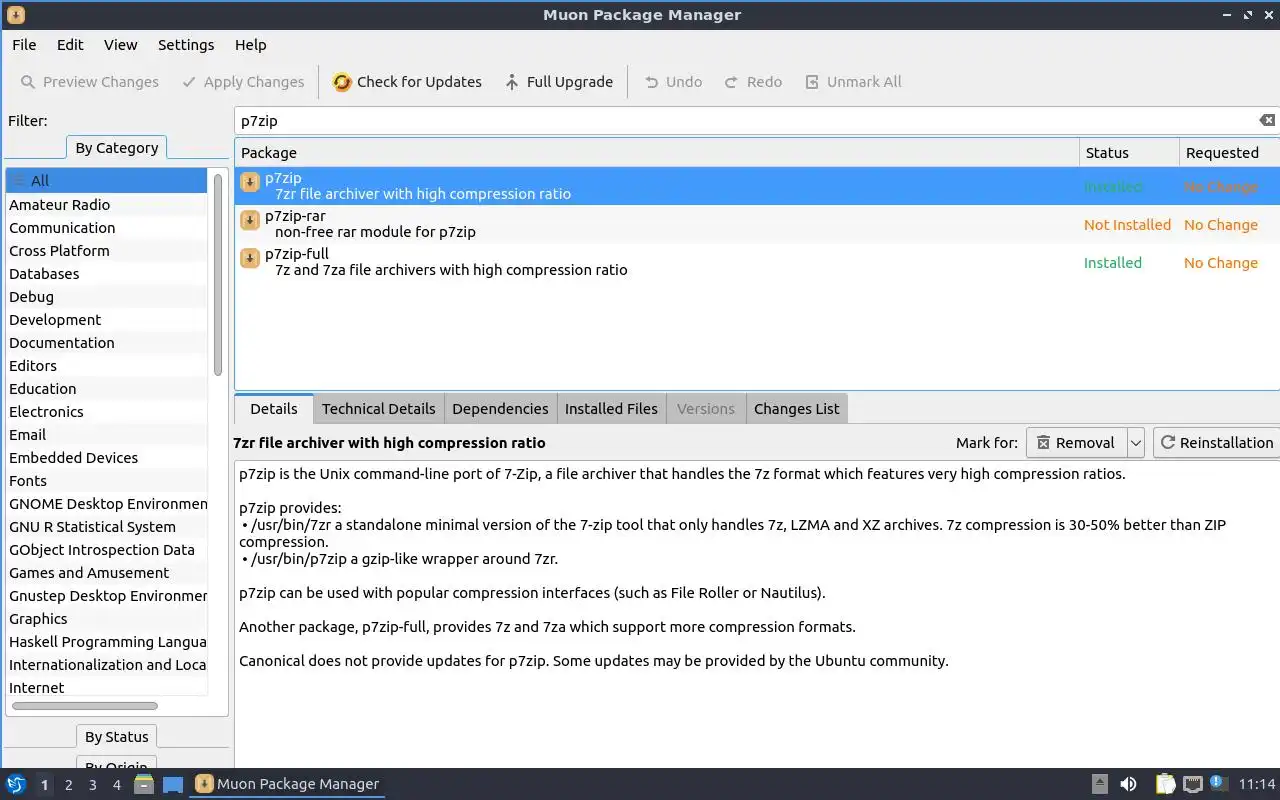Image resolution: width=1280 pixels, height=800 pixels.
Task: Click the Check for Updates button
Action: click(407, 82)
